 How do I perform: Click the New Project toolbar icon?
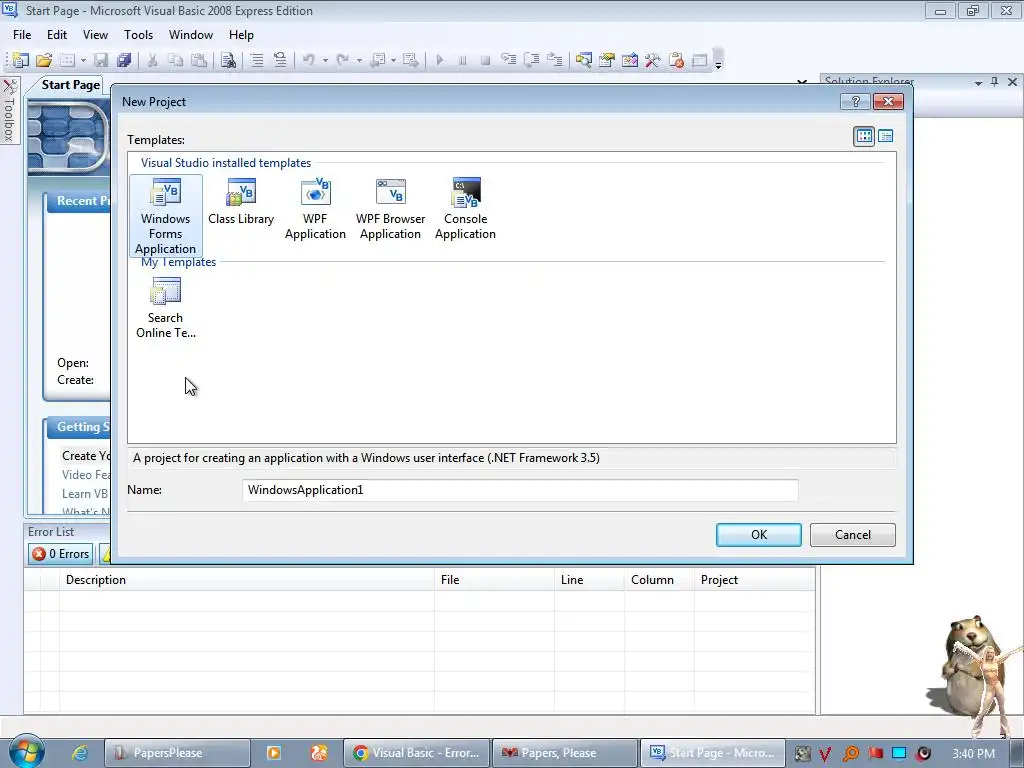(20, 60)
